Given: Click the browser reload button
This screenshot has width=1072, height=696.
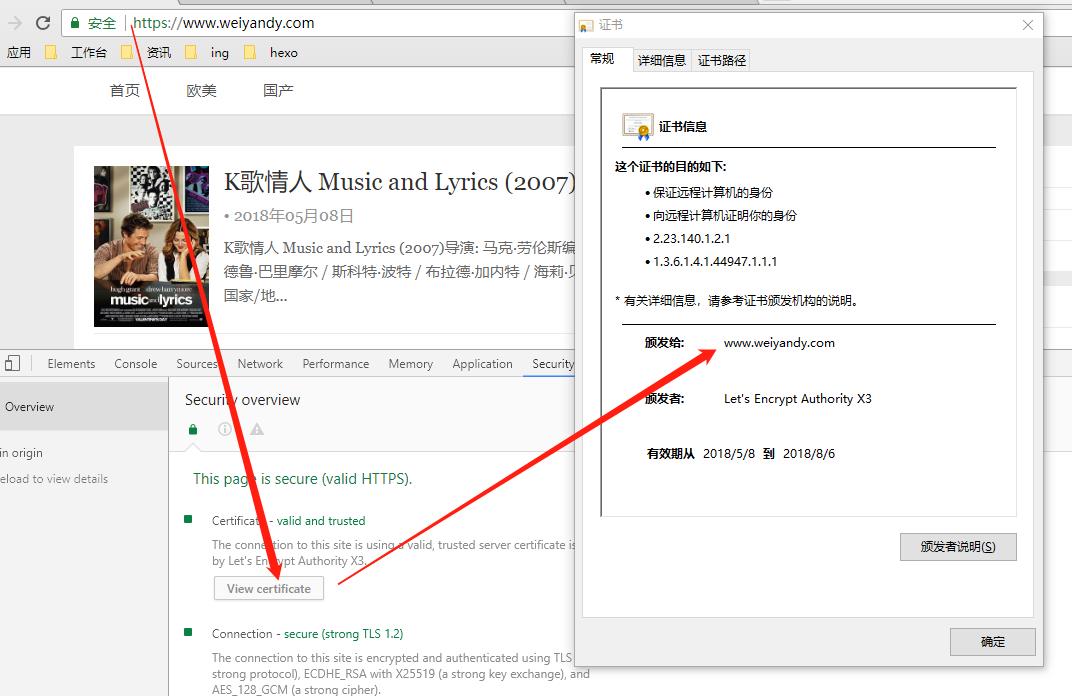Looking at the screenshot, I should point(43,23).
